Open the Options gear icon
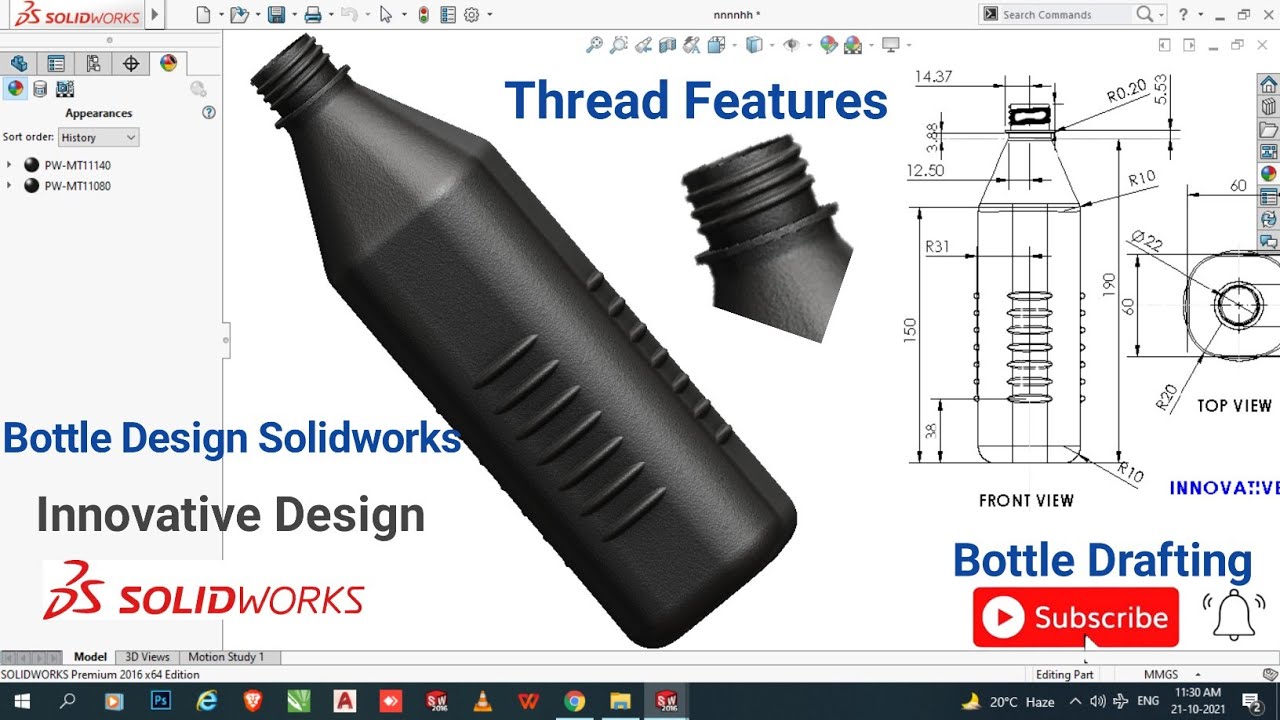Screen dimensions: 1280x720 coord(472,15)
